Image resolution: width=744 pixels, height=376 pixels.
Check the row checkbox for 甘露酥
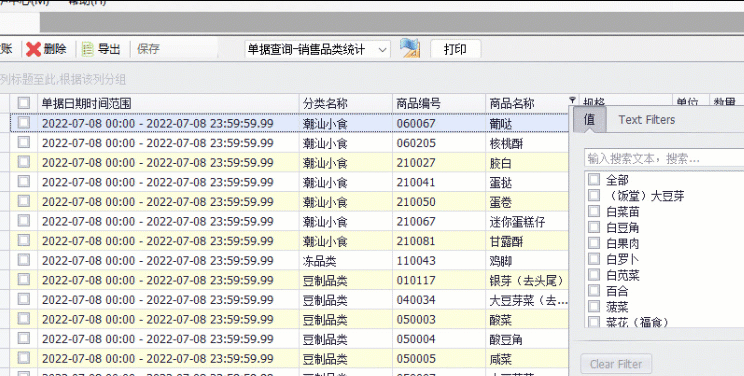click(24, 240)
